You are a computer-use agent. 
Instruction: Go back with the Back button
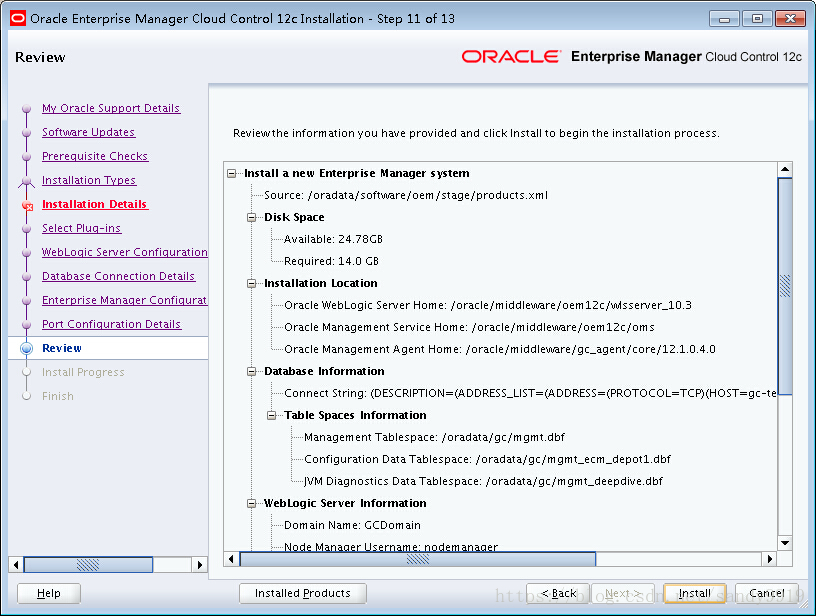pos(558,593)
